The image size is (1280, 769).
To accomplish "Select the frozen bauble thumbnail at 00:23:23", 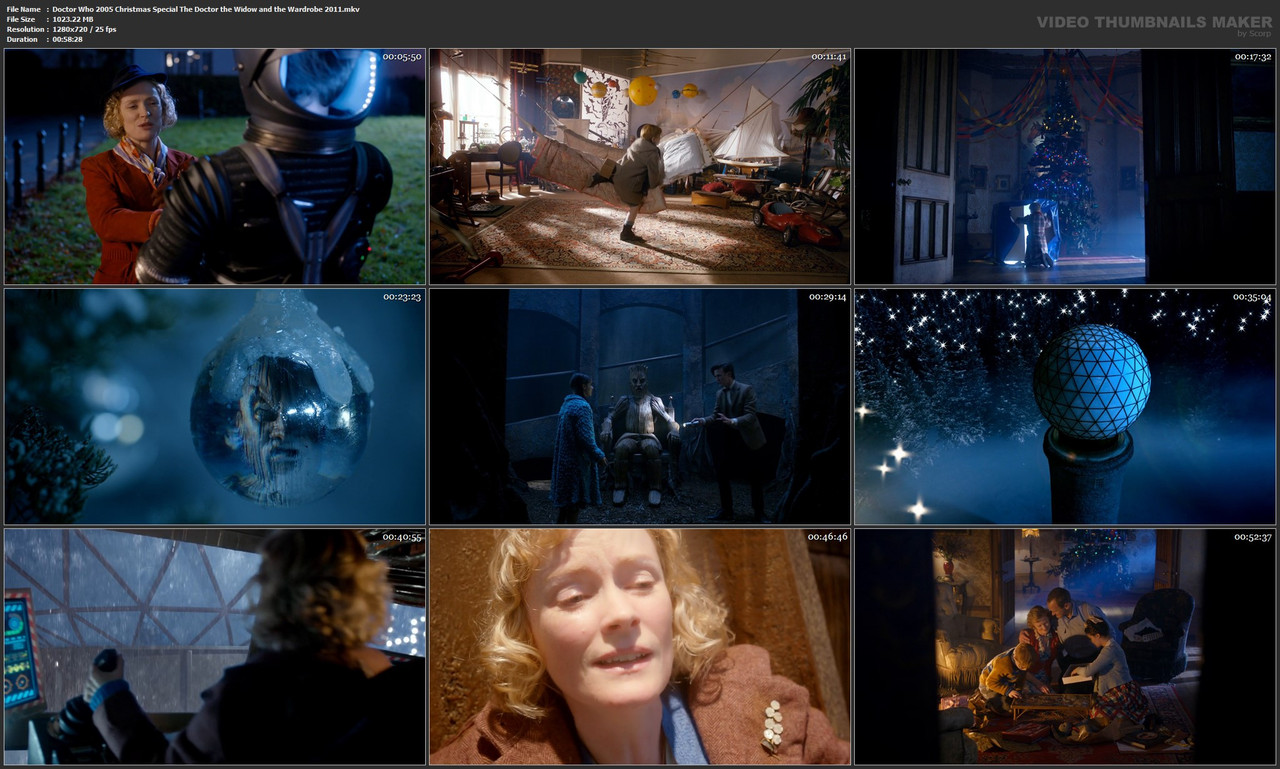I will pos(214,405).
